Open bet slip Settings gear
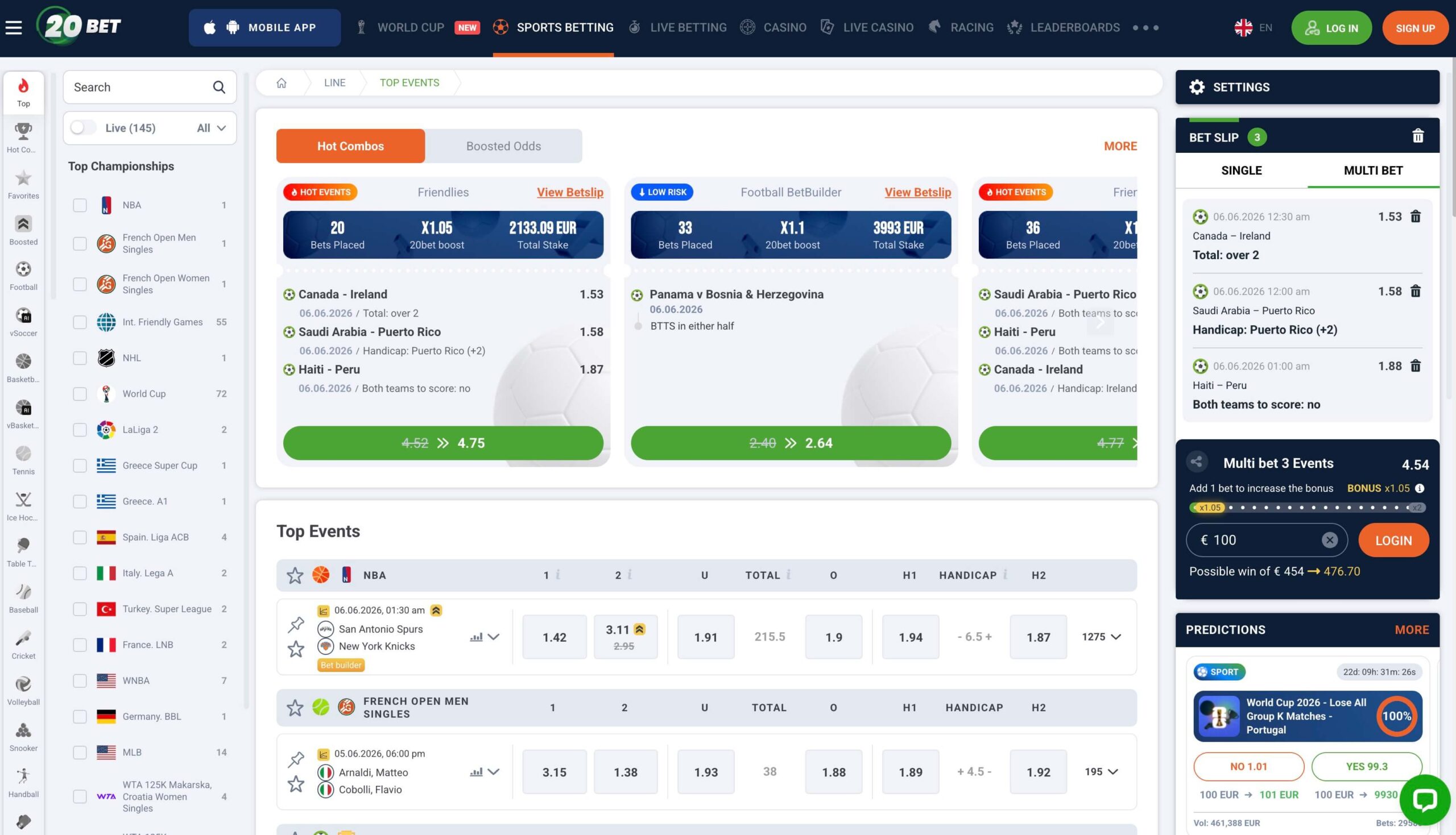The width and height of the screenshot is (1456, 835). (1197, 87)
